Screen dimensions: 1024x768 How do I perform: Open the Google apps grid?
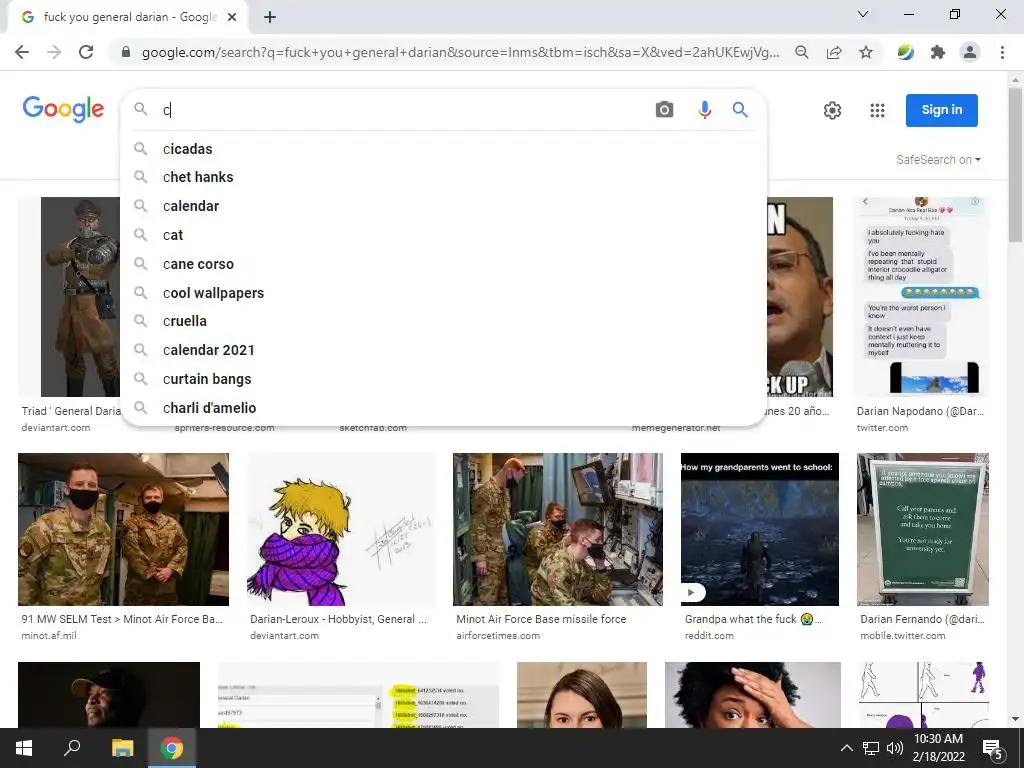[877, 110]
